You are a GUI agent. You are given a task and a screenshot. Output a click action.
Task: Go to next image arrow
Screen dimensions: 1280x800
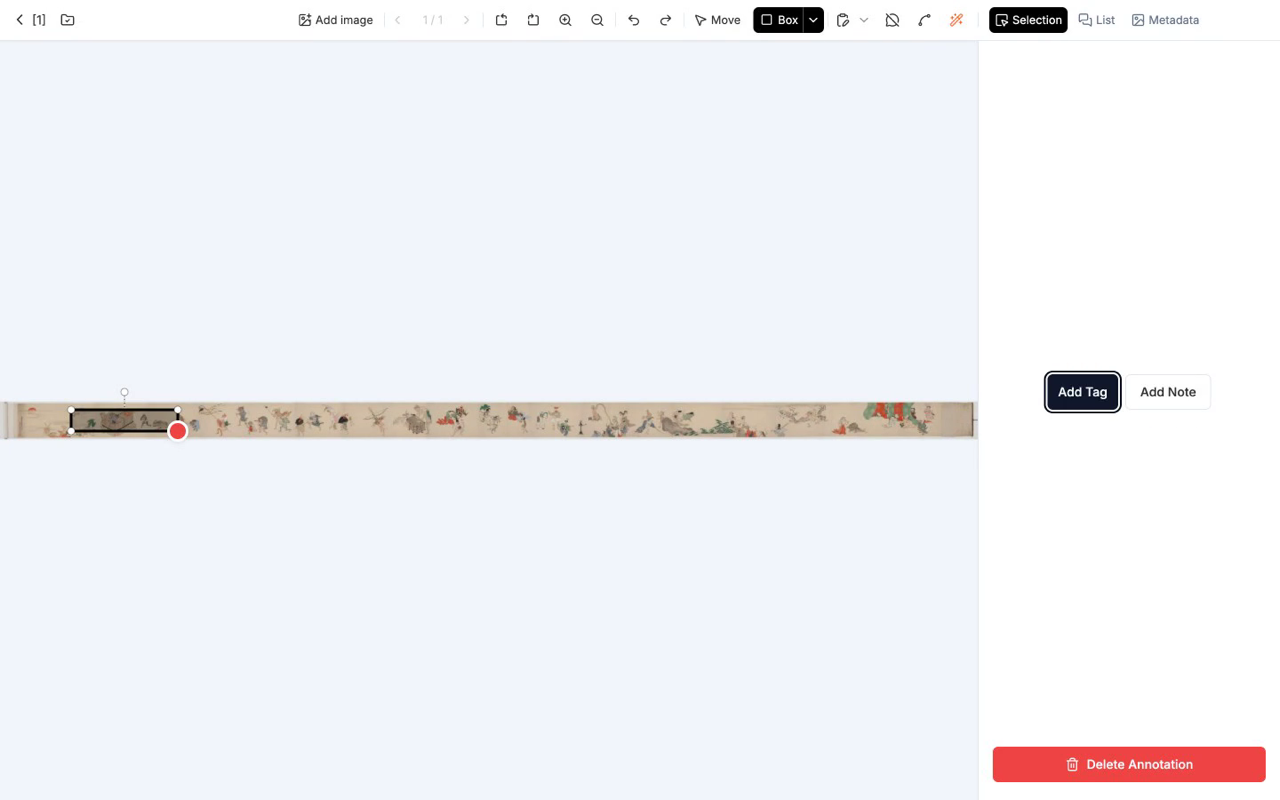(466, 20)
